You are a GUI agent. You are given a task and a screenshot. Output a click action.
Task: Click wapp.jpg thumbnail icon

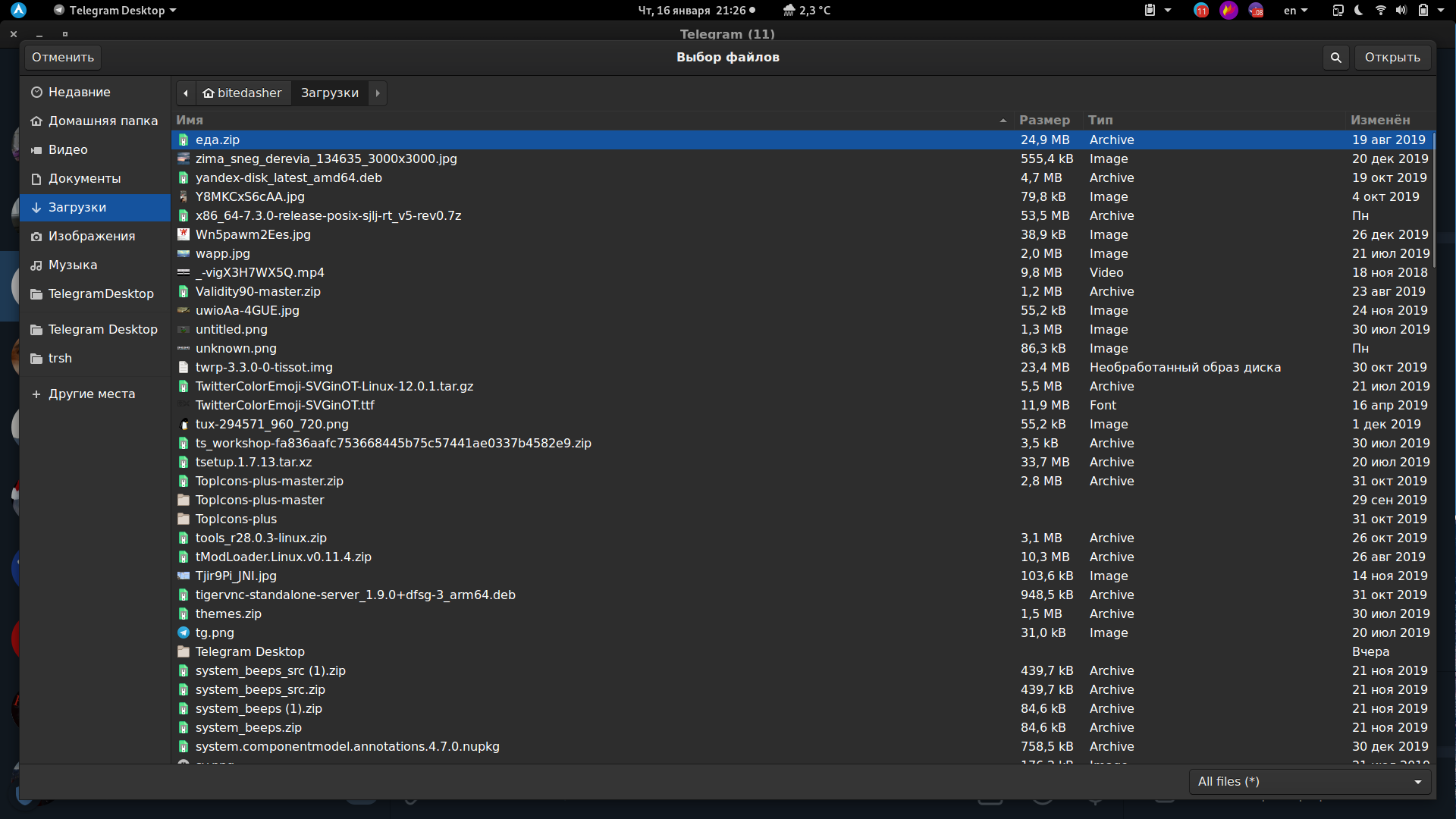[183, 253]
